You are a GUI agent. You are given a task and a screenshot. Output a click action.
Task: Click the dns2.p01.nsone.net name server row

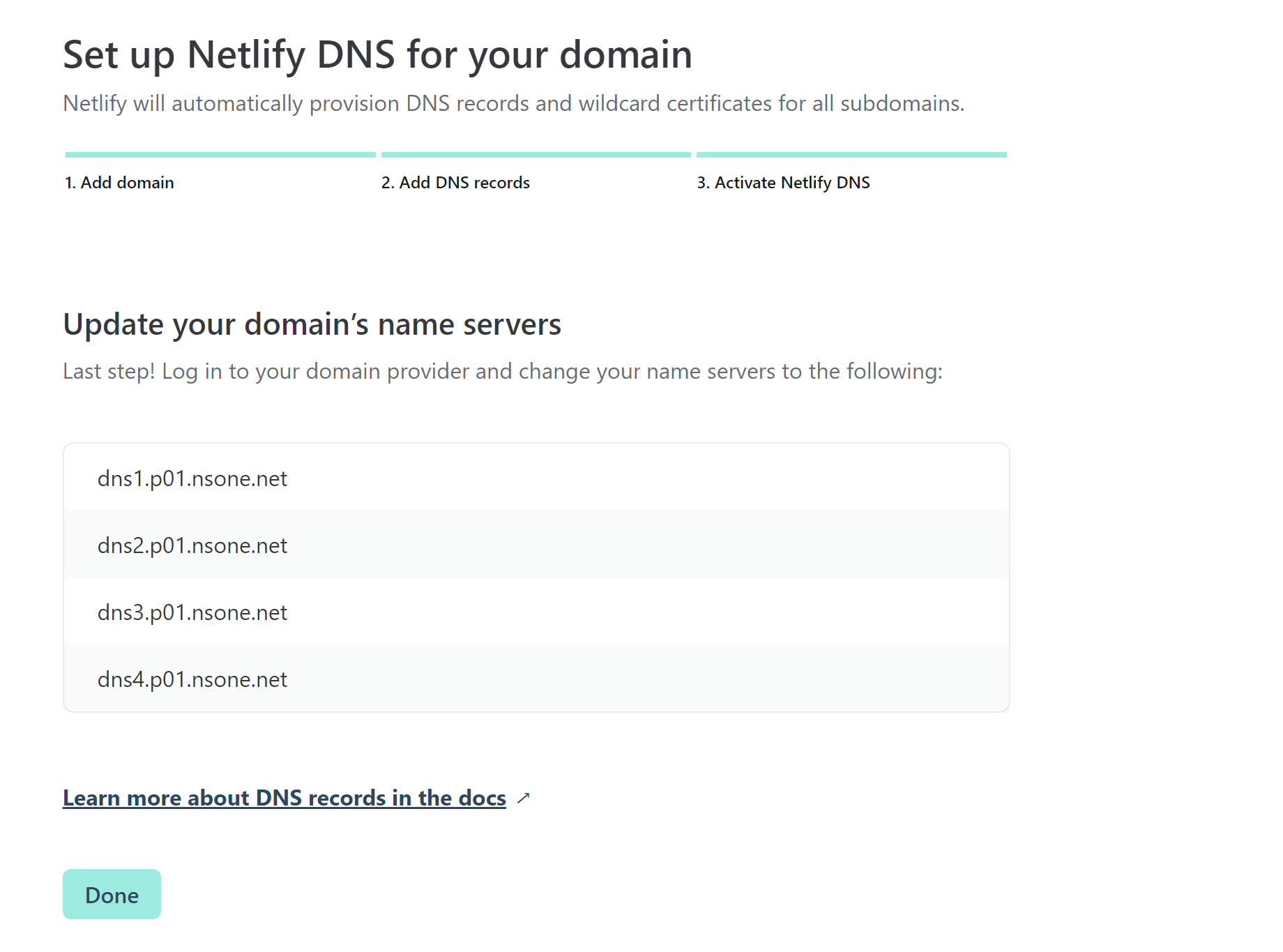[x=536, y=545]
